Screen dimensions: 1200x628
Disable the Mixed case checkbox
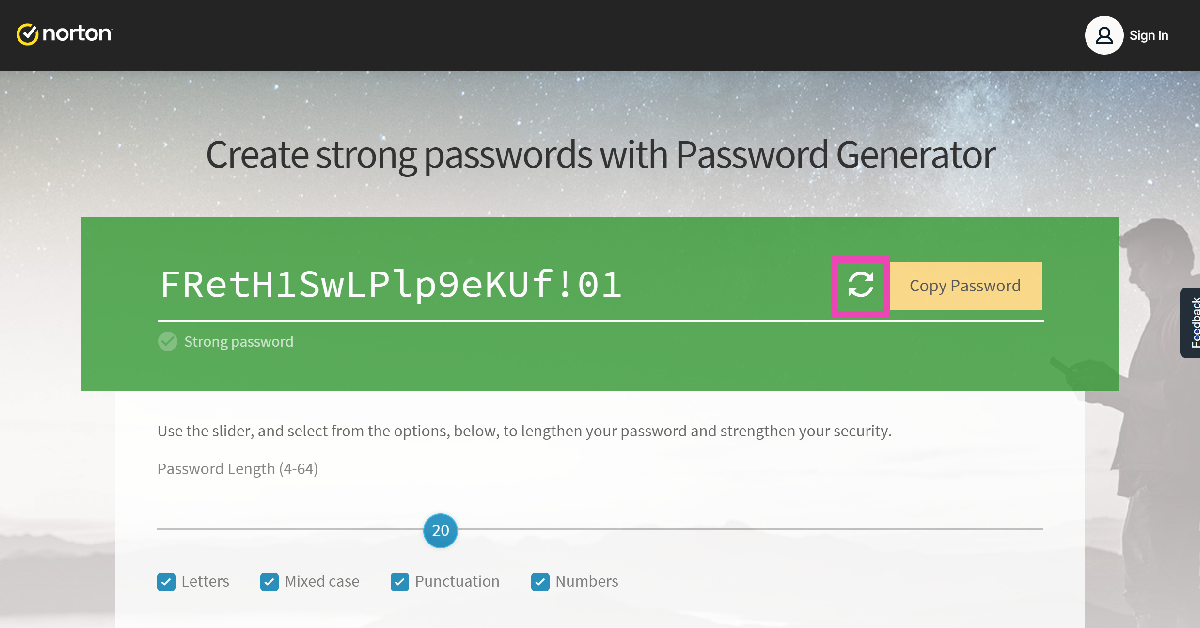coord(269,582)
